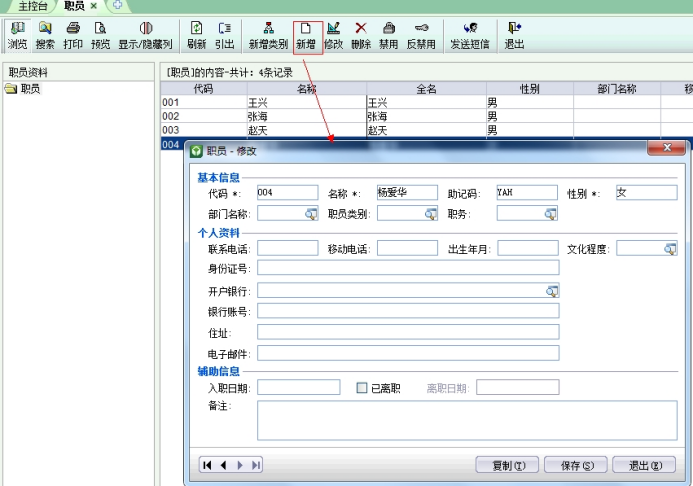693x486 pixels.
Task: Click the 助记码 field
Action: (527, 193)
